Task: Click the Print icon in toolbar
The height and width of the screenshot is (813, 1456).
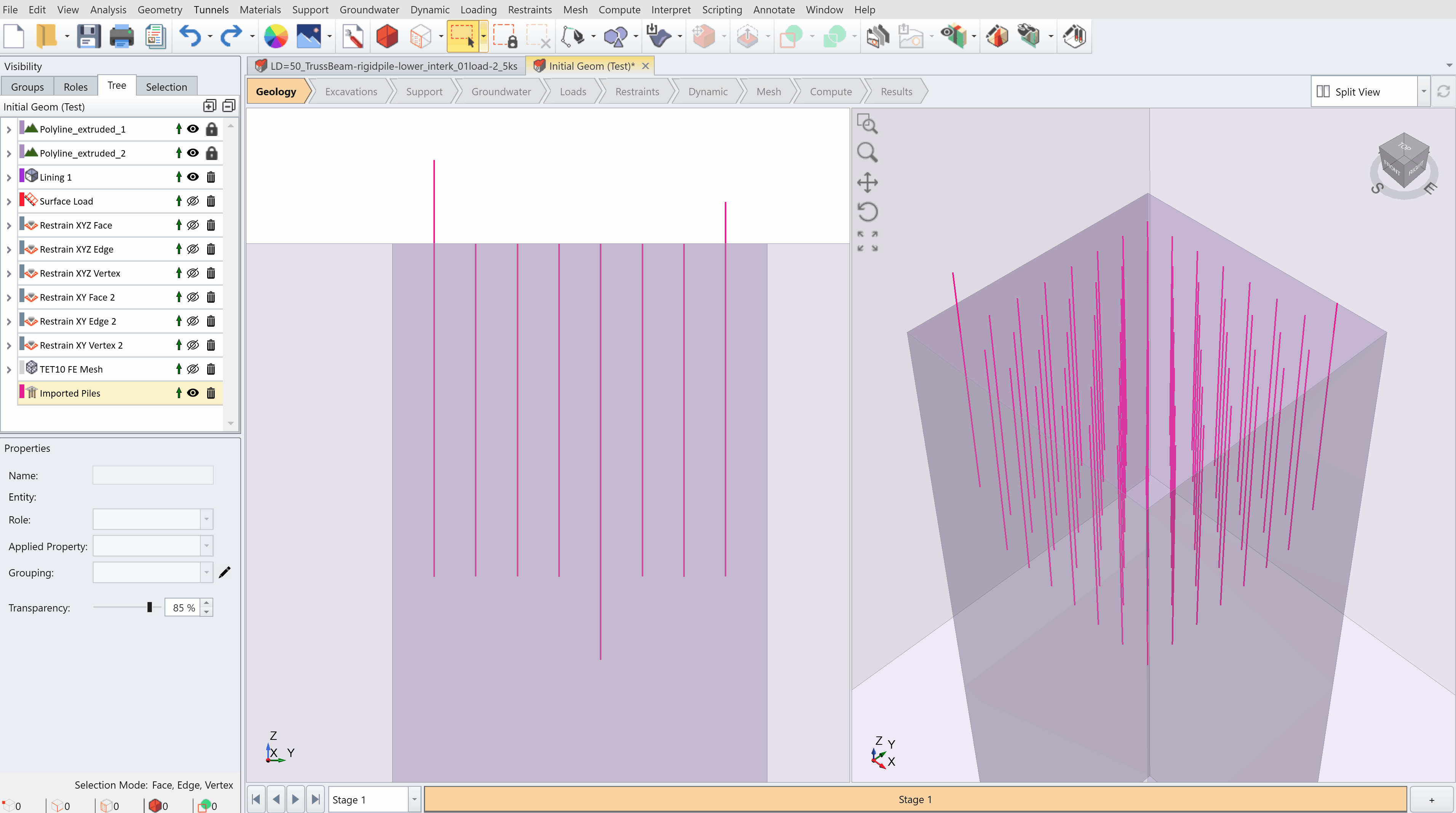Action: coord(121,37)
